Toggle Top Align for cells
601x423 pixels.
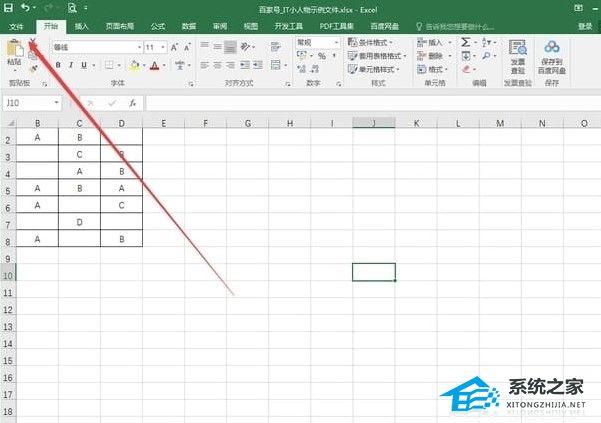click(x=205, y=47)
